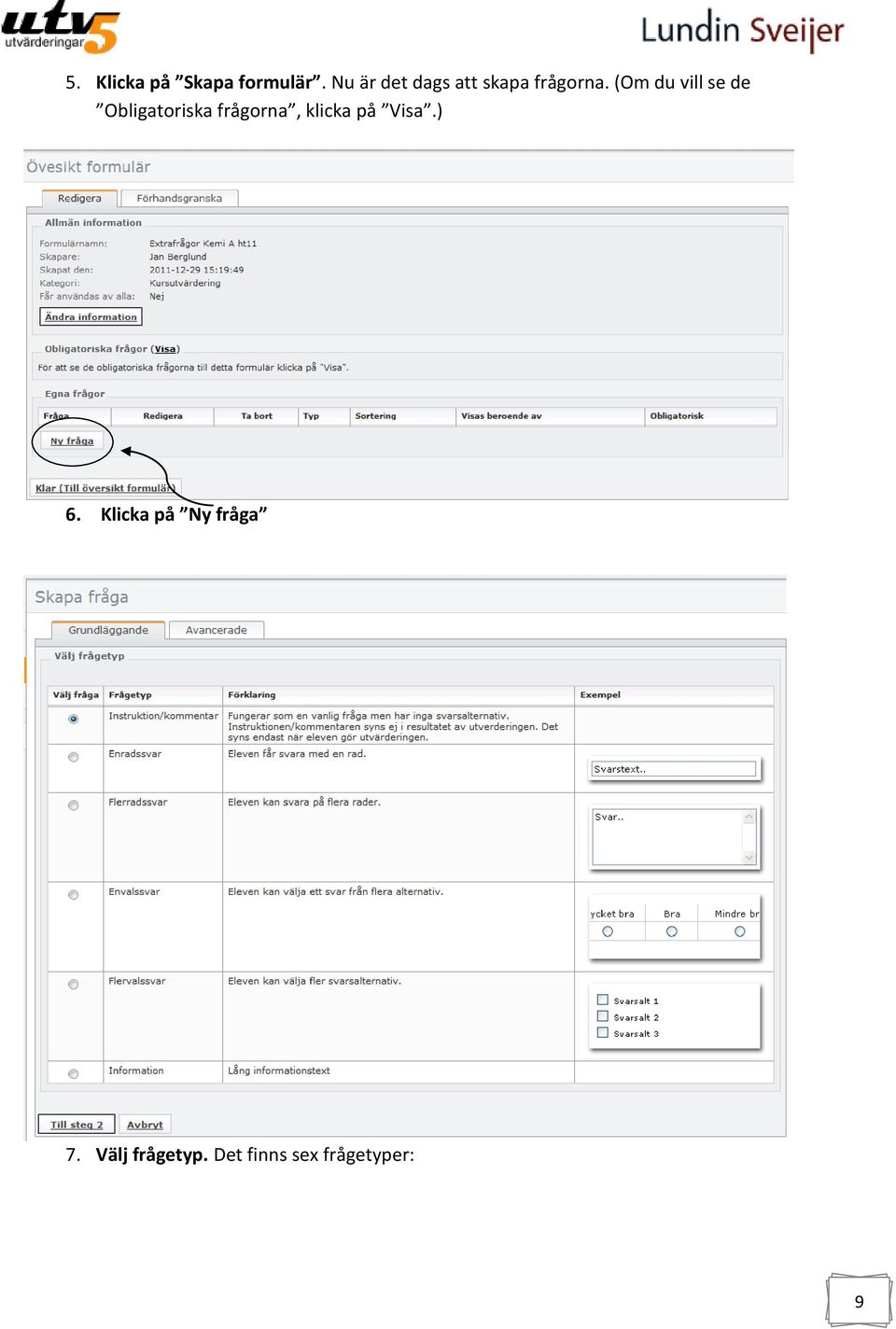Click the Svarstext example input field
Image resolution: width=896 pixels, height=1329 pixels.
click(x=674, y=769)
